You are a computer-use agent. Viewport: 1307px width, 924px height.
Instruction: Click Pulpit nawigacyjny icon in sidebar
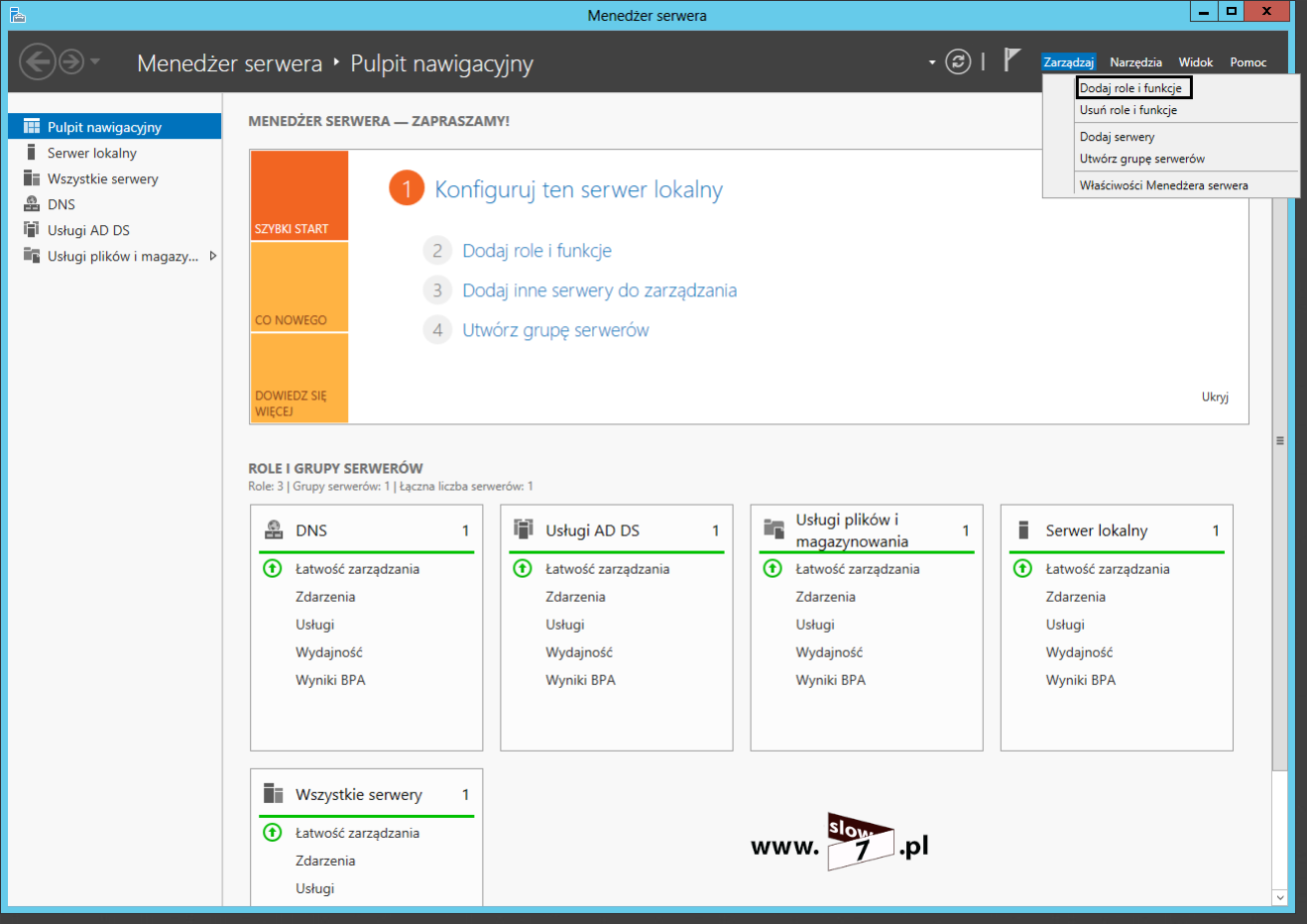(32, 126)
